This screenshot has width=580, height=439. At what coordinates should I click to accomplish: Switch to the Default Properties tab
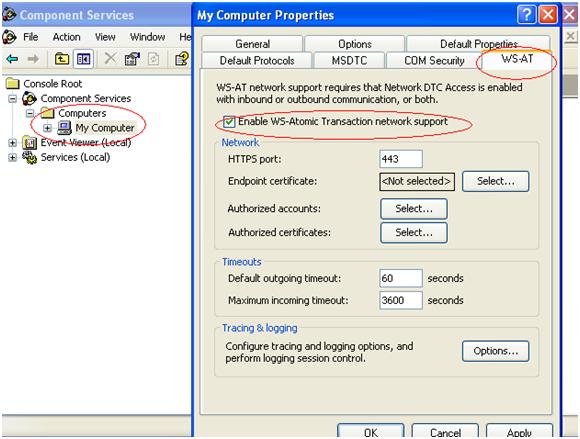pyautogui.click(x=478, y=44)
